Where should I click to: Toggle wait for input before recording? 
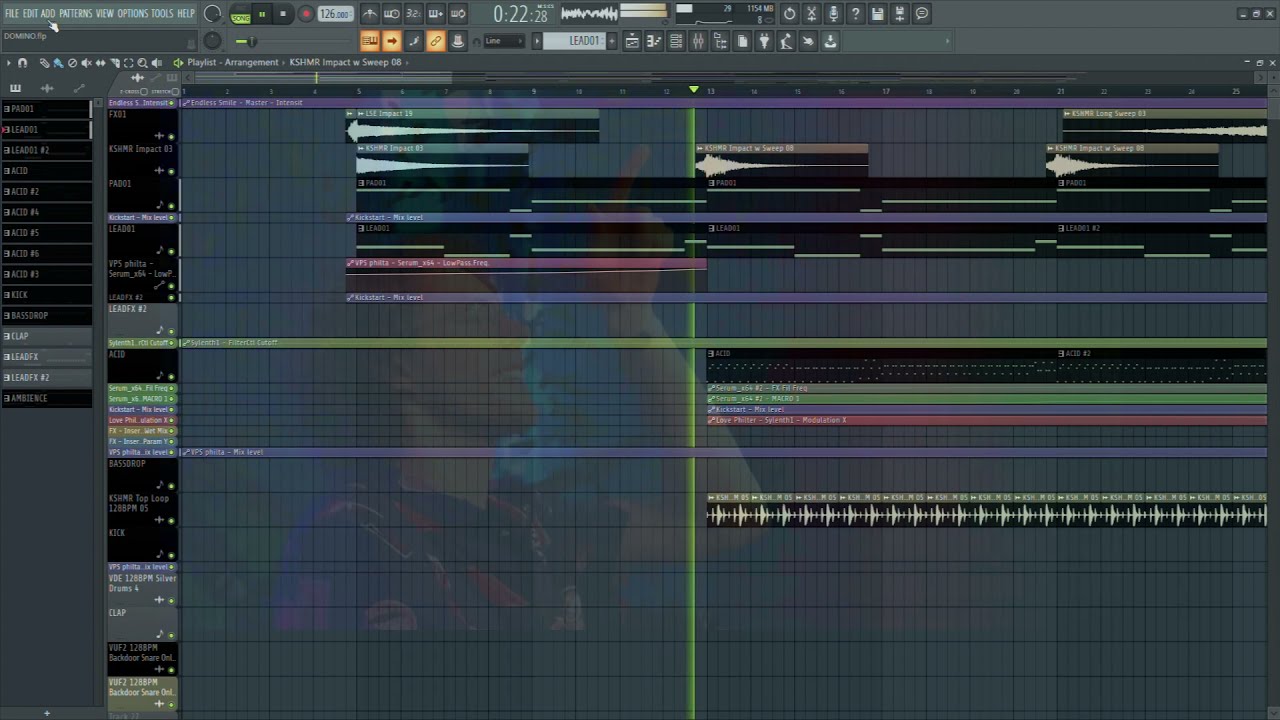click(392, 14)
